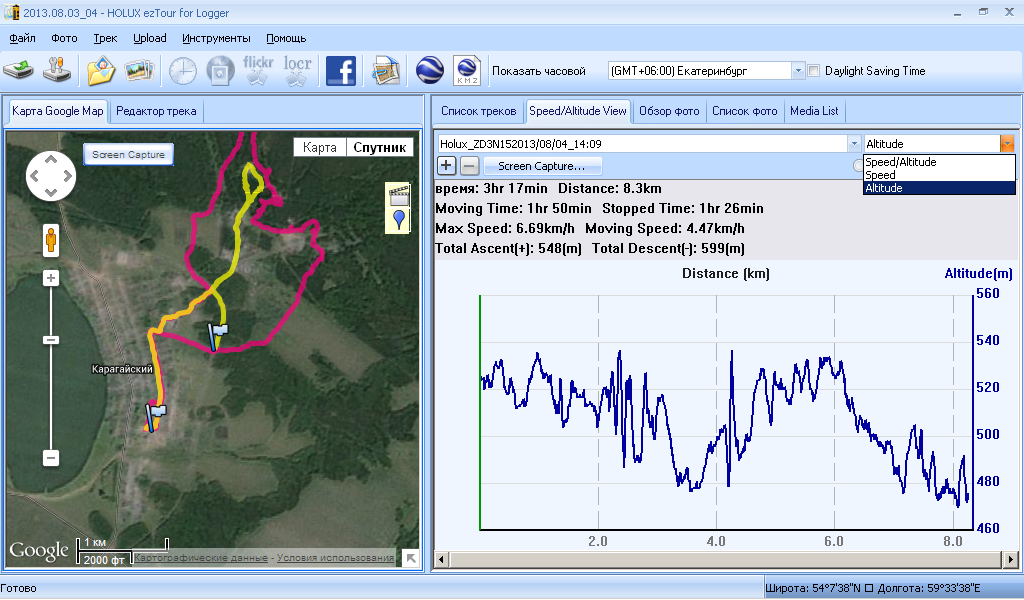Click the open project folder icon
This screenshot has width=1024, height=600.
pyautogui.click(x=101, y=71)
